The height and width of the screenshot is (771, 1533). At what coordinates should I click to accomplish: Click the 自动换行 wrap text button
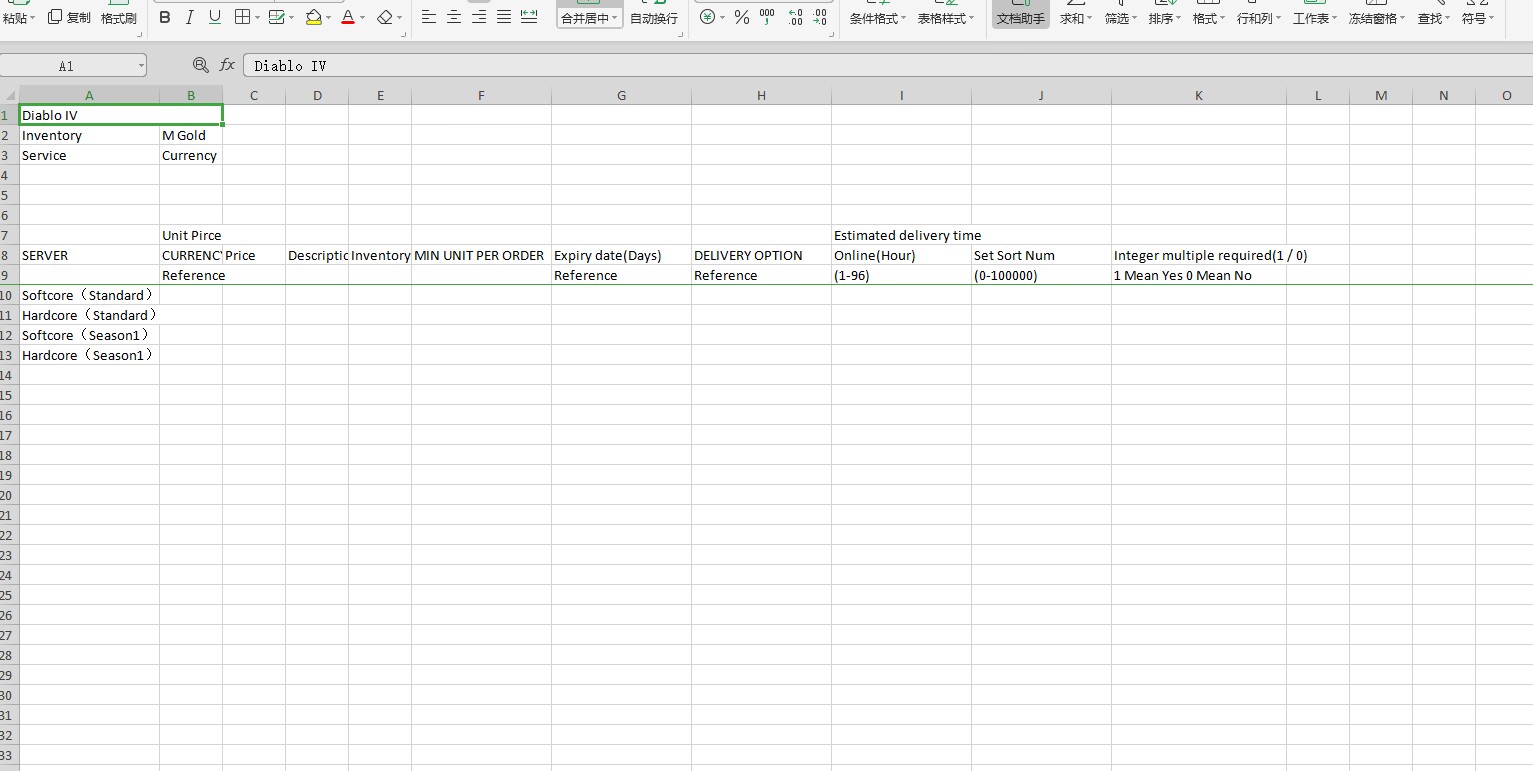654,18
